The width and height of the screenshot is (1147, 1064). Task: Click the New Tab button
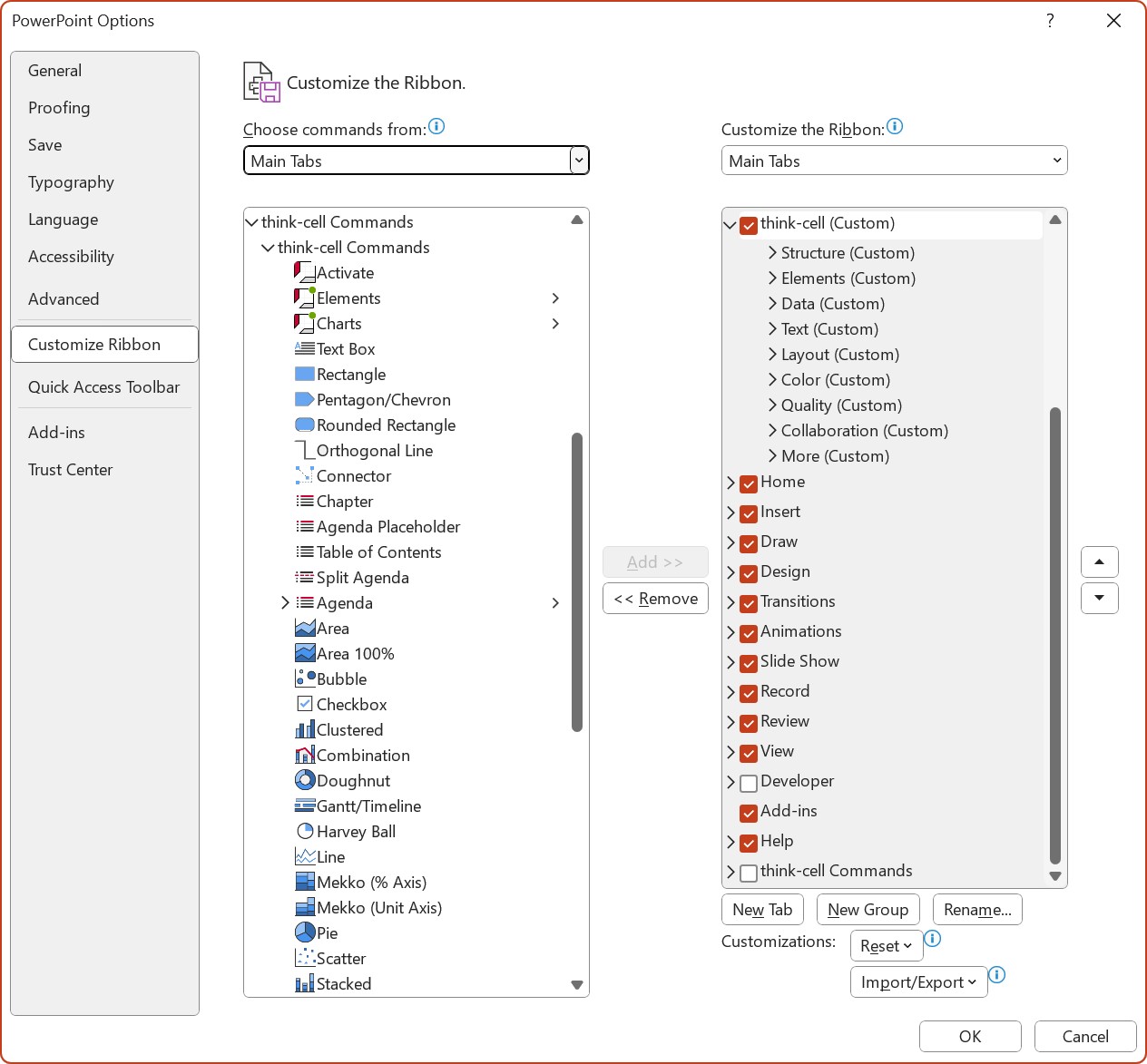tap(762, 909)
